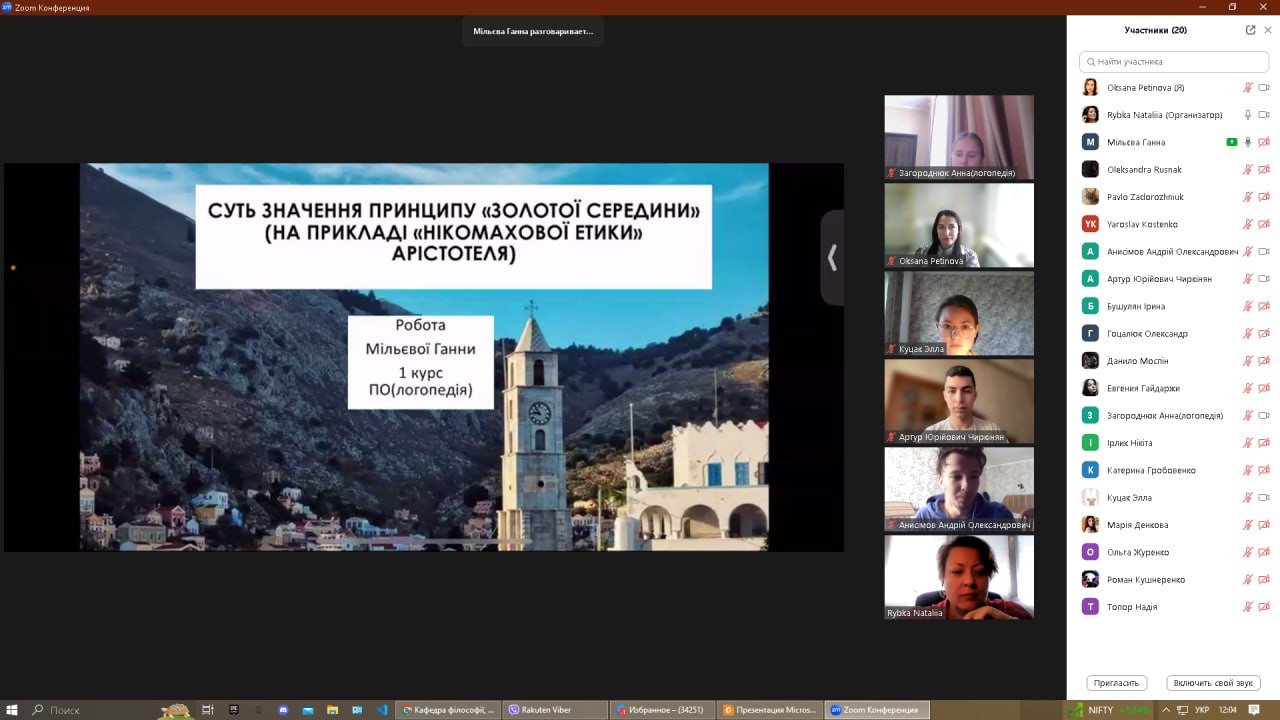Switch to the Презентация Microsoft taskbar window
This screenshot has width=1280, height=720.
point(770,710)
